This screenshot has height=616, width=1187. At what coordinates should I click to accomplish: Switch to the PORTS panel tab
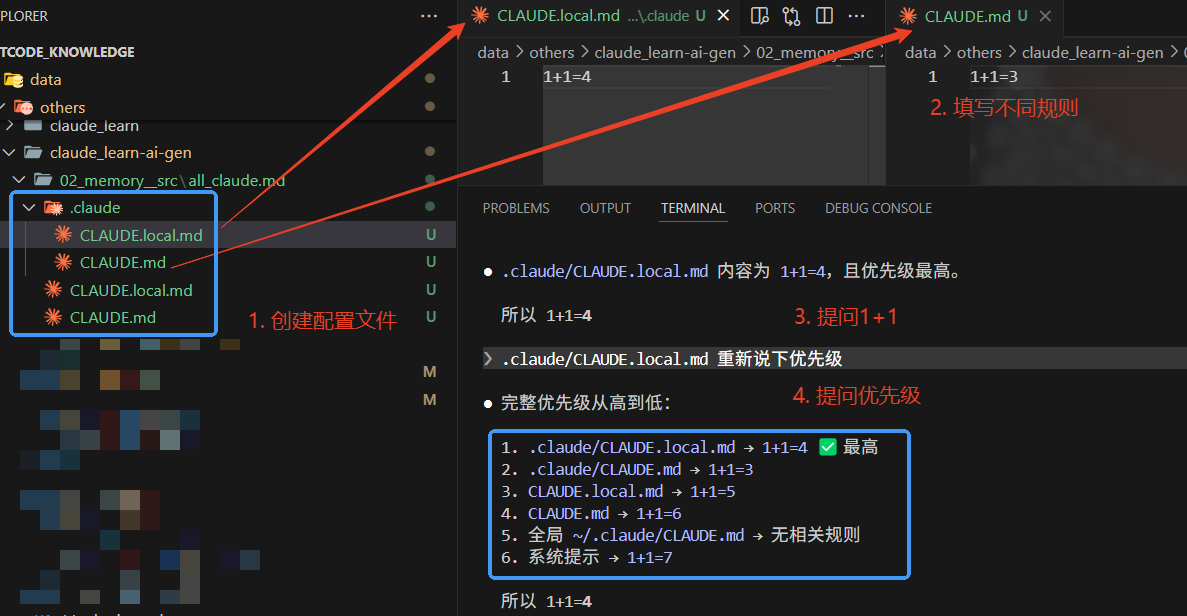click(x=774, y=208)
